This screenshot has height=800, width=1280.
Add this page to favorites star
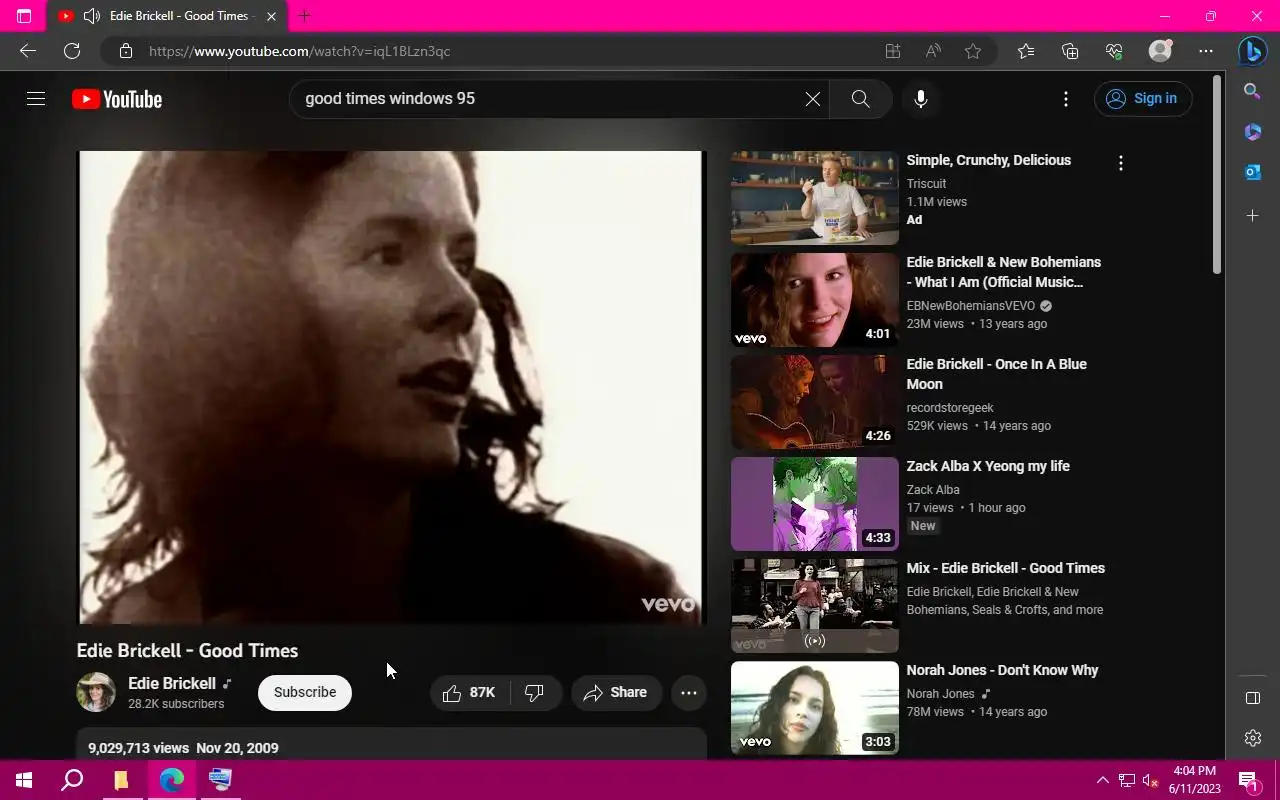click(x=973, y=51)
